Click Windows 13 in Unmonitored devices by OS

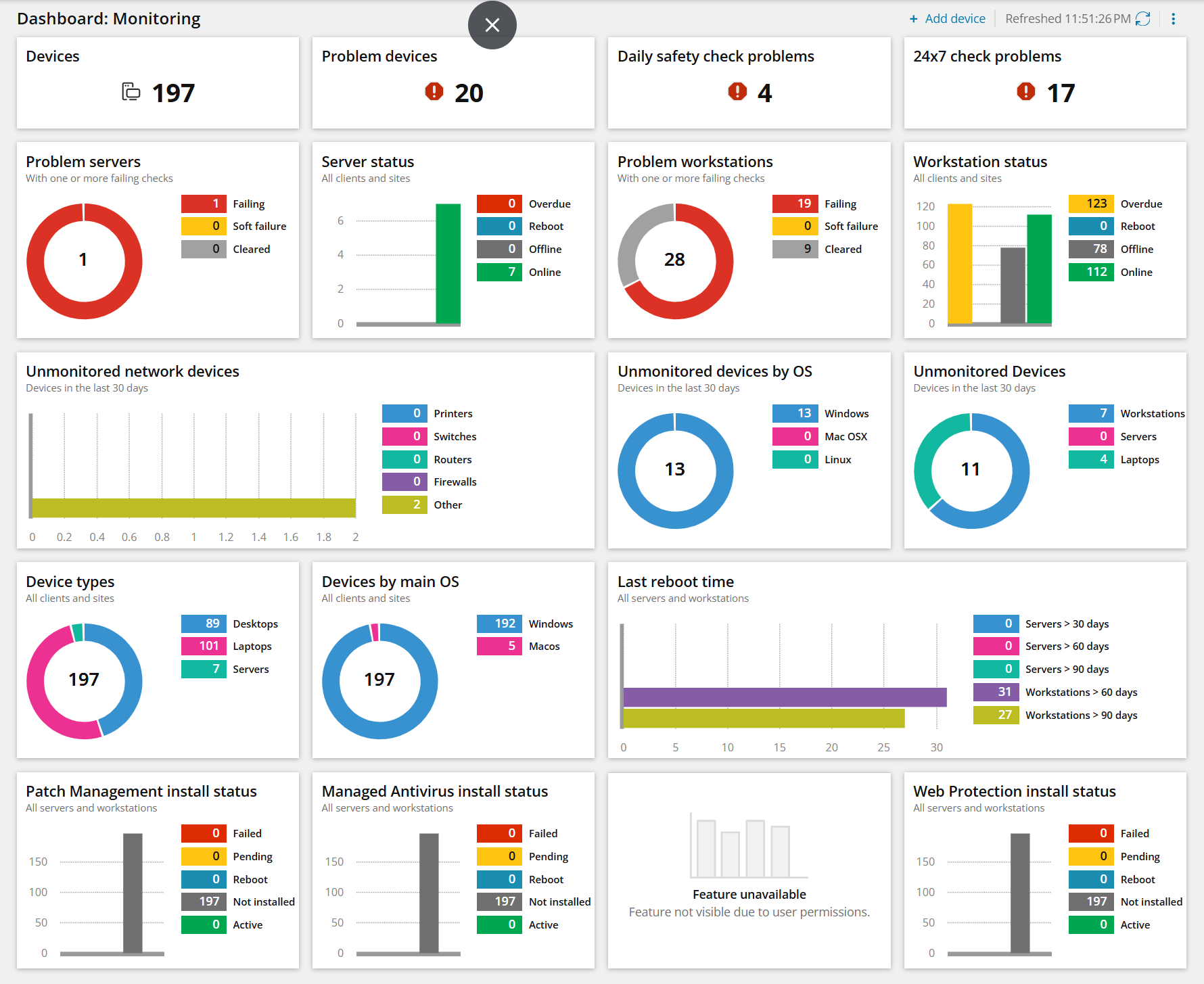click(x=821, y=413)
